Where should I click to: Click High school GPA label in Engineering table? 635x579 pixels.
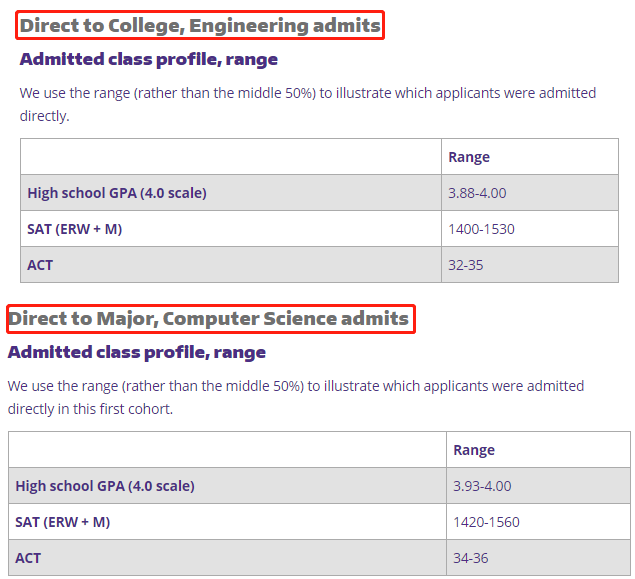[x=117, y=193]
